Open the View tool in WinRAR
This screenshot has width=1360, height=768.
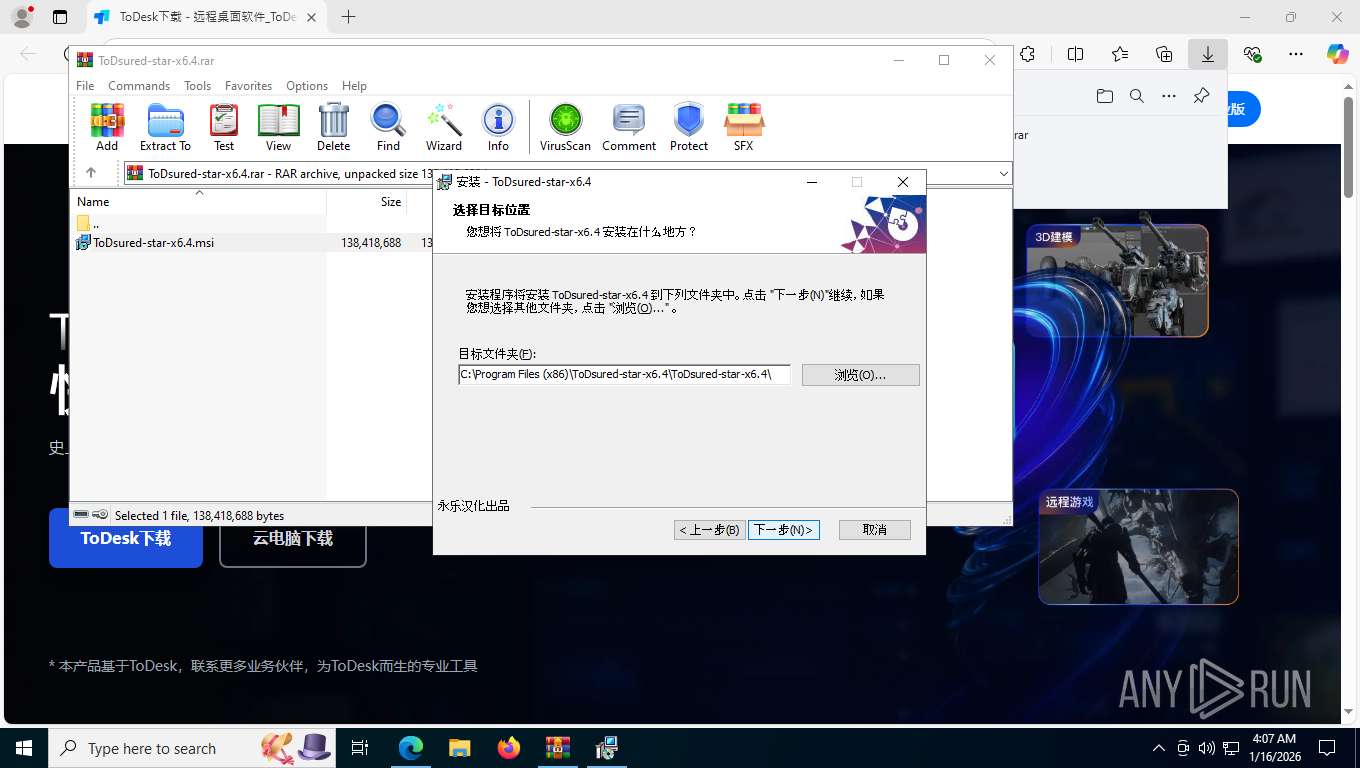[x=278, y=128]
